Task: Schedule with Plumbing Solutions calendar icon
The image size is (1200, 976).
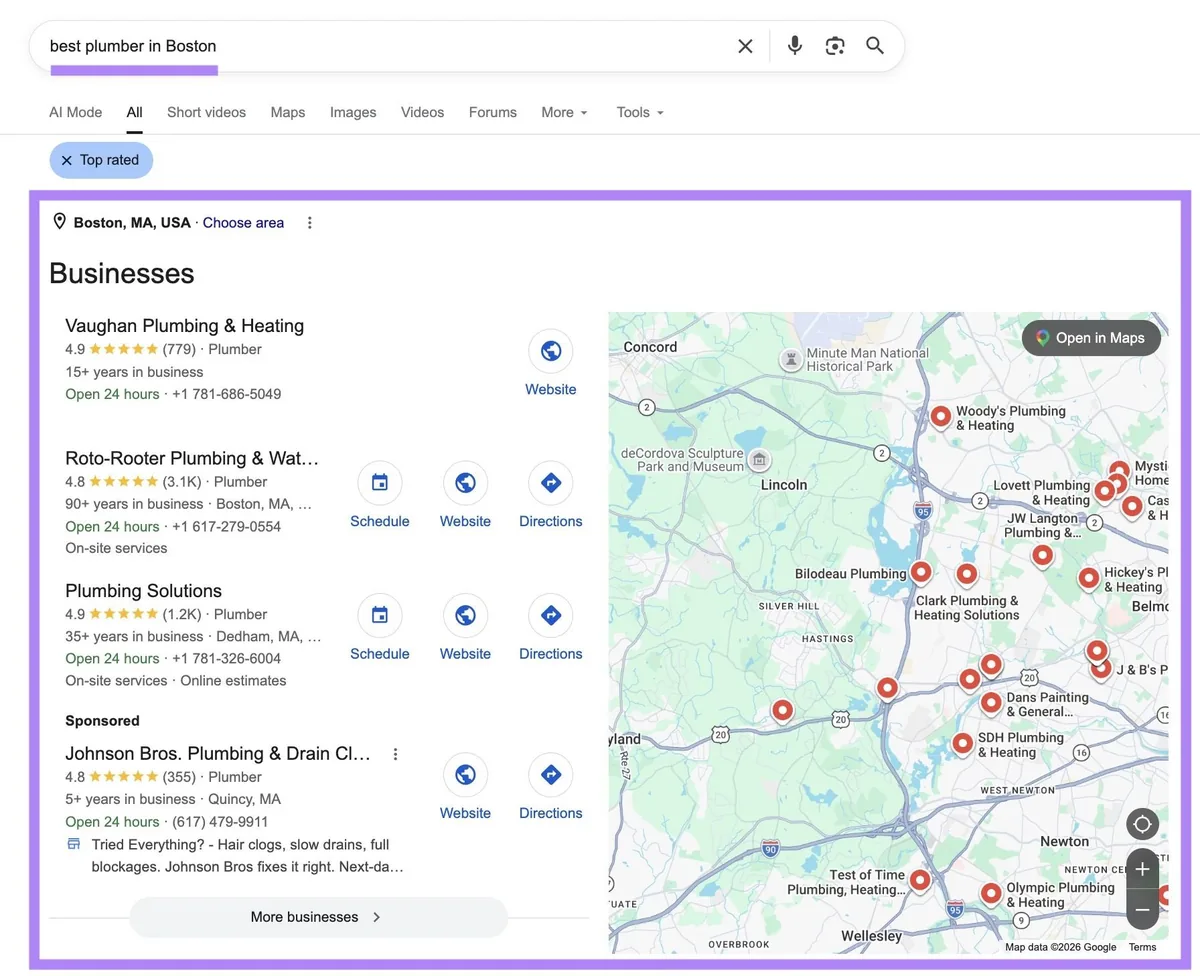Action: coord(380,616)
